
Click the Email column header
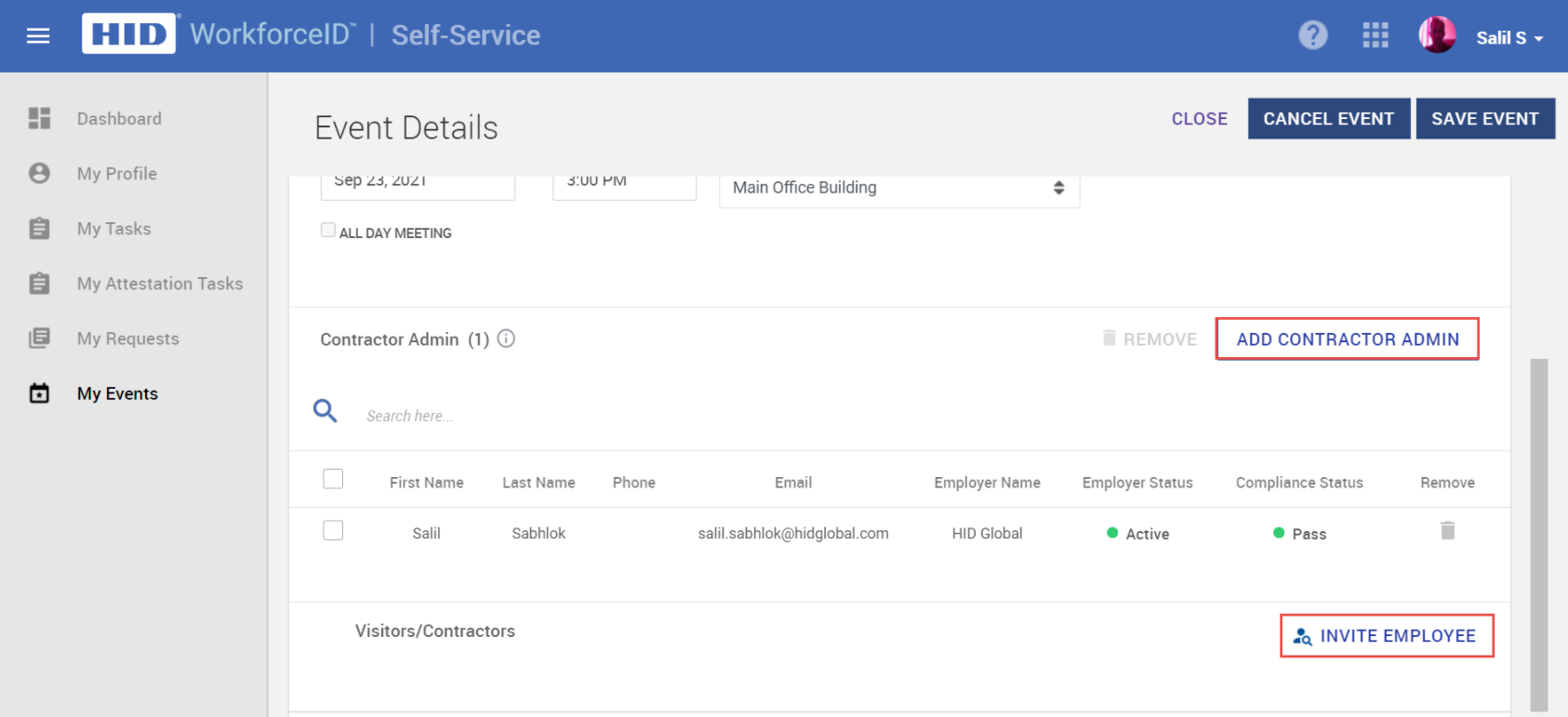(x=793, y=483)
